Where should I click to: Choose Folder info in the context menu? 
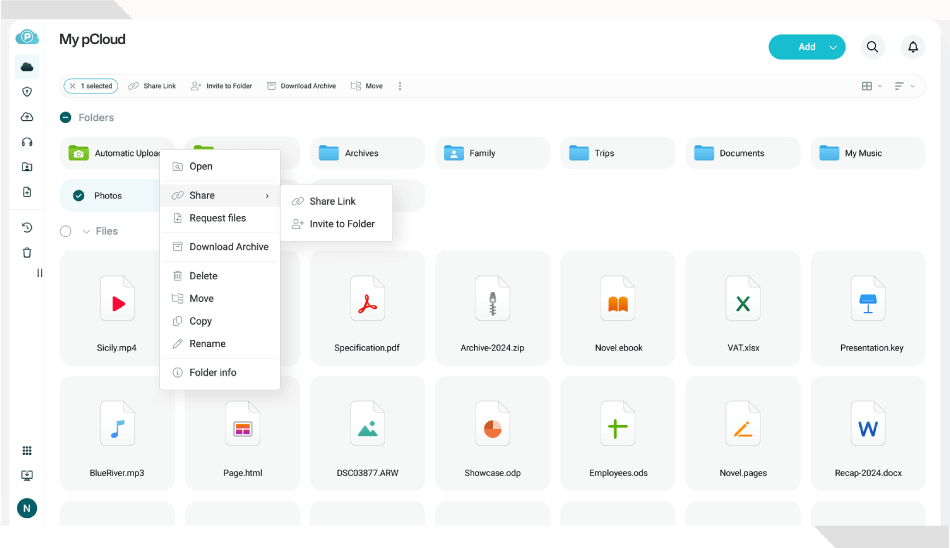(x=220, y=372)
